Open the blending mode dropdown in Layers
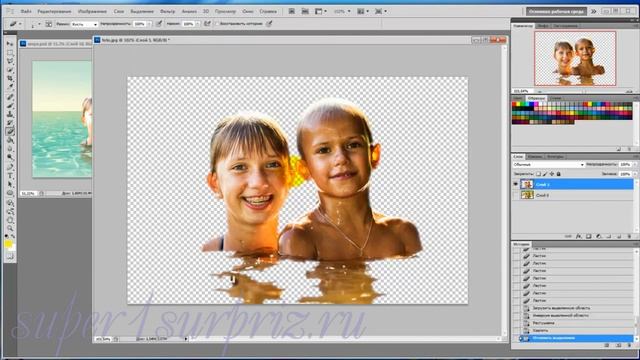Screen dimensions: 640x360 (549, 164)
